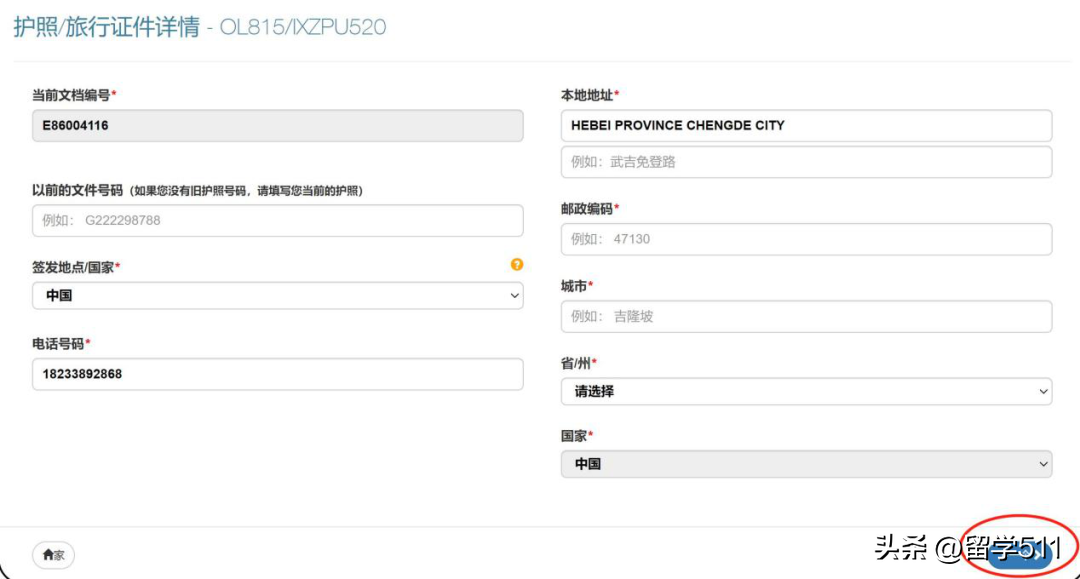Click the 护照/旅行证件详情 page heading
1080x579 pixels.
(x=106, y=27)
